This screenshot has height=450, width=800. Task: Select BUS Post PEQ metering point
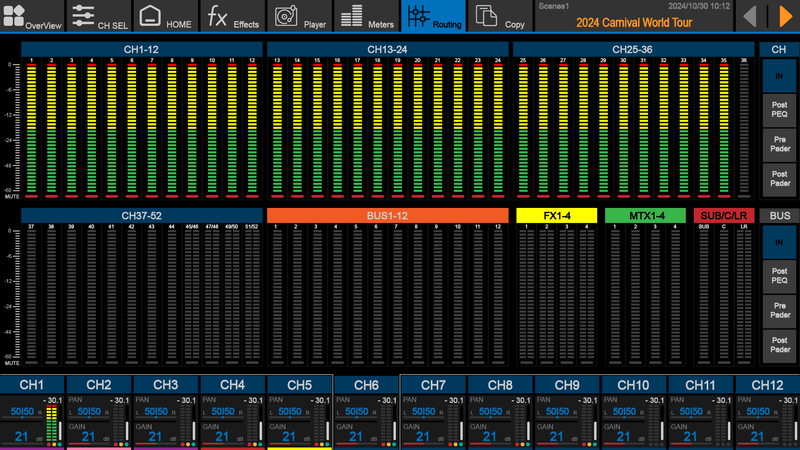click(779, 276)
